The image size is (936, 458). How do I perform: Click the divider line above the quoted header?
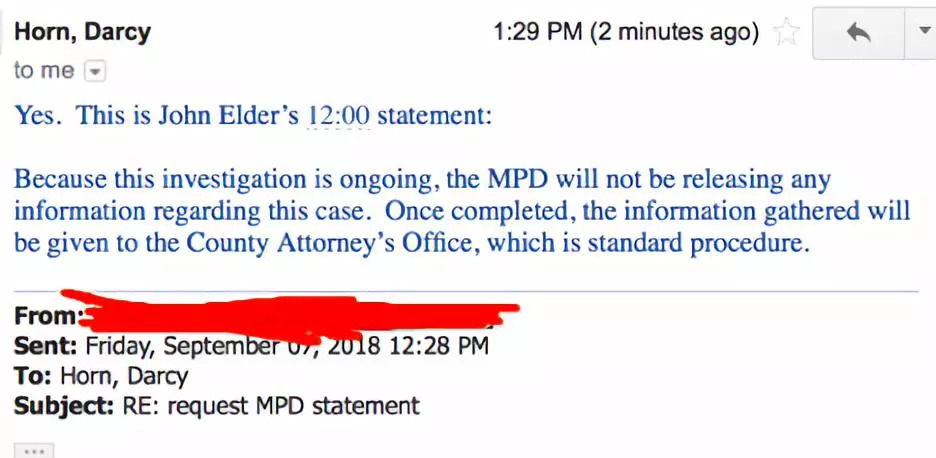click(x=466, y=291)
